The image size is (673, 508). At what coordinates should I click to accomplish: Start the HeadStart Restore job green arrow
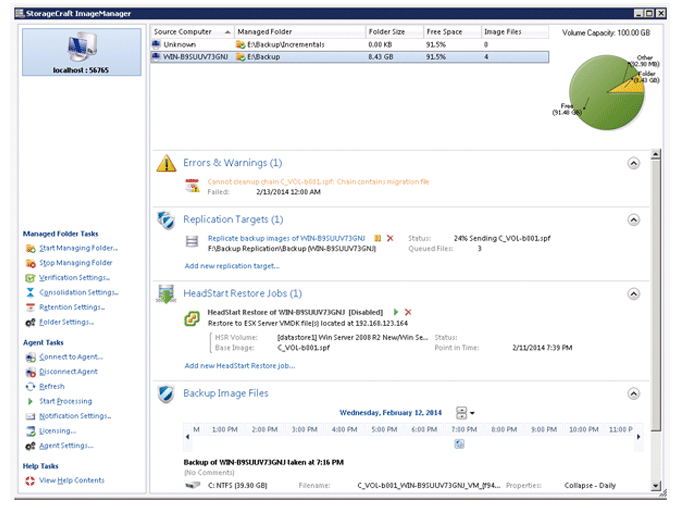[x=396, y=312]
